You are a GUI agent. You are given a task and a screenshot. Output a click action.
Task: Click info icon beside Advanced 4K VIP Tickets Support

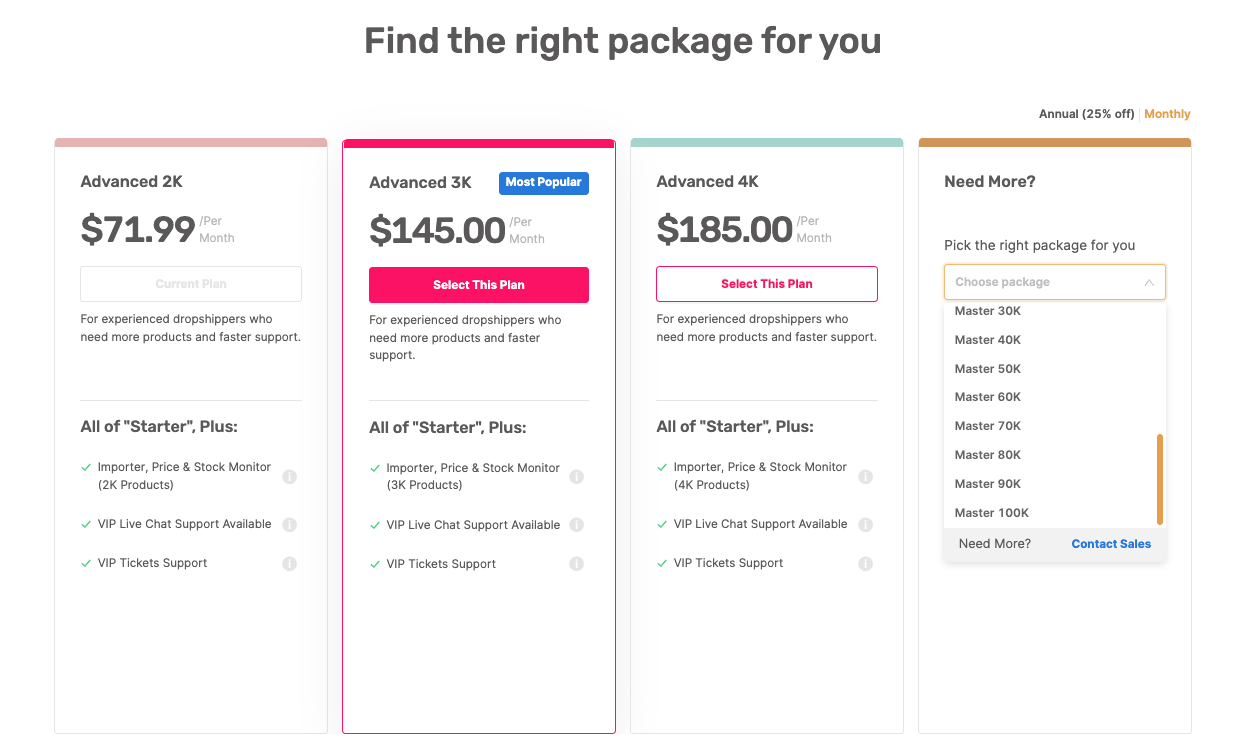[x=866, y=564]
